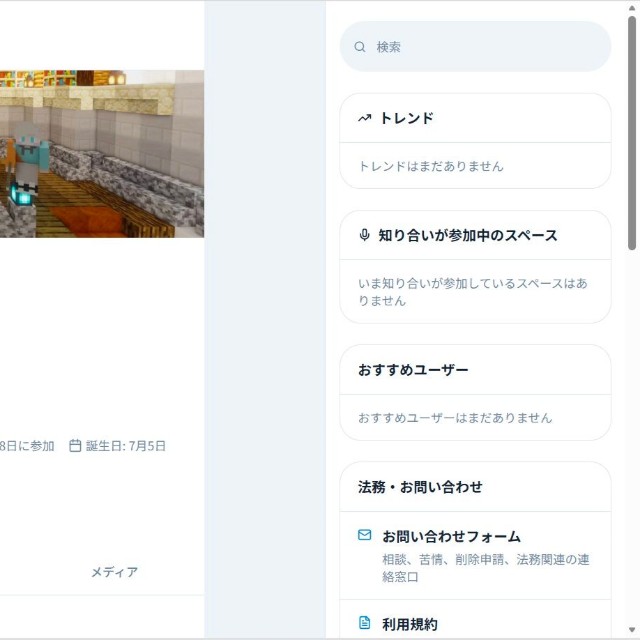Focus the 検索 search input field
Image resolution: width=640 pixels, height=640 pixels.
[x=485, y=47]
